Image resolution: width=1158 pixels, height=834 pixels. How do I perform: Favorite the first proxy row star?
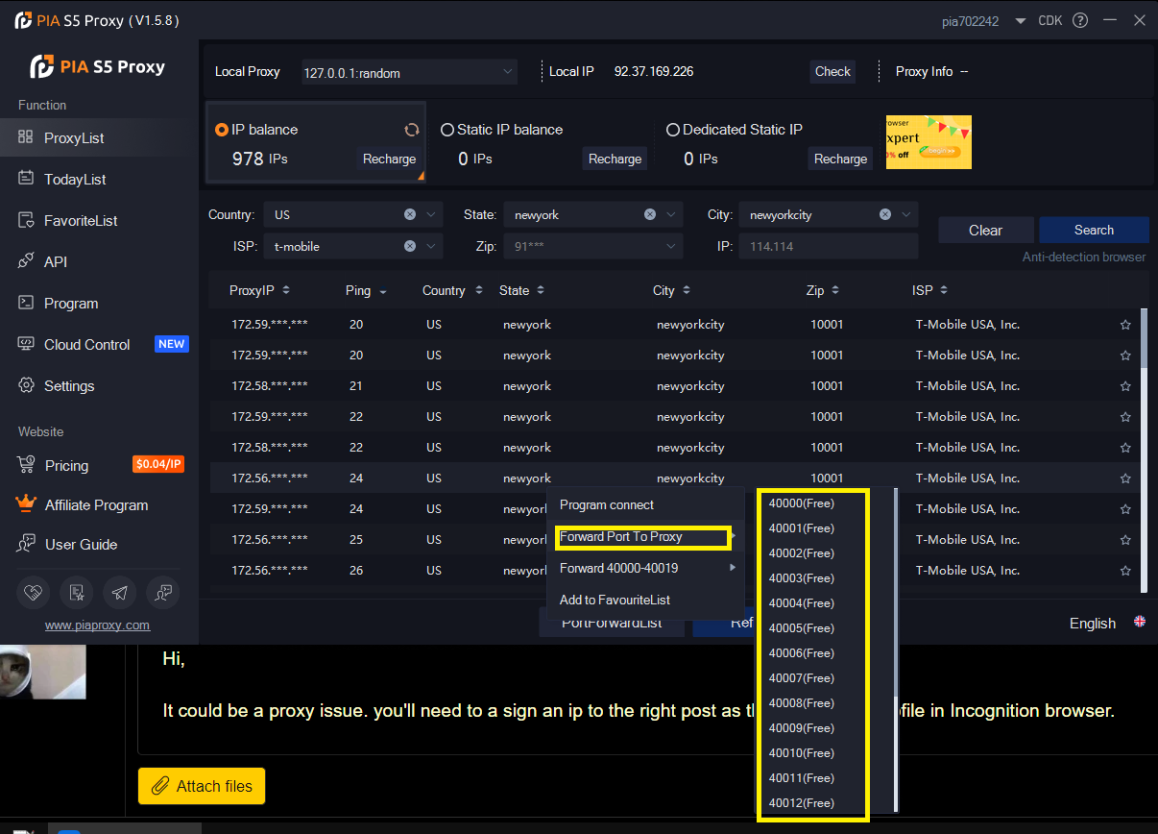pos(1125,325)
